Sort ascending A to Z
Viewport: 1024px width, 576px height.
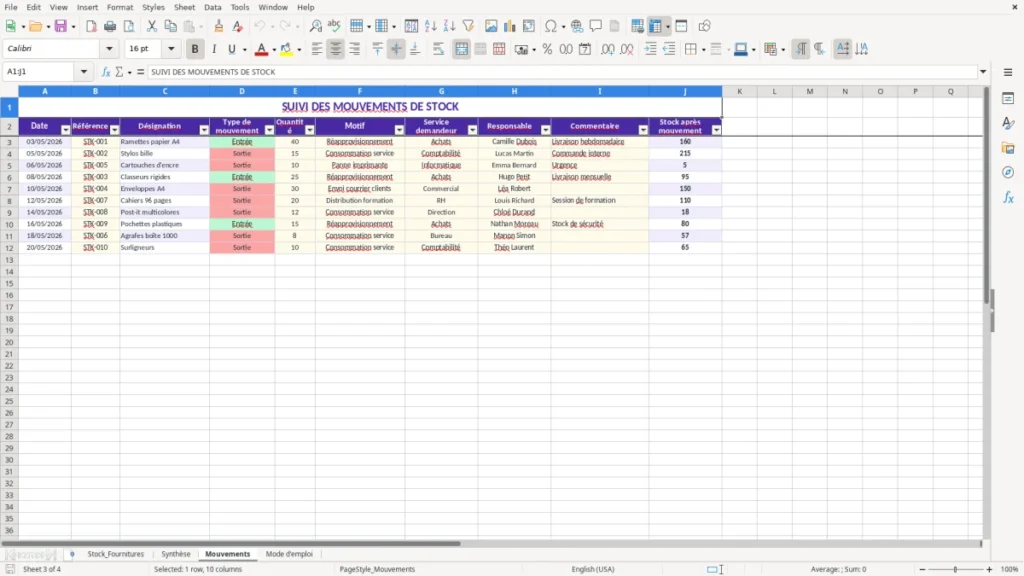pyautogui.click(x=430, y=26)
